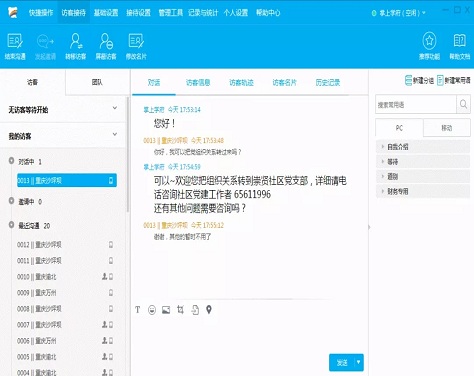Click the person icon on row 0005
Viewport: 474px width, 376px height.
[104, 357]
